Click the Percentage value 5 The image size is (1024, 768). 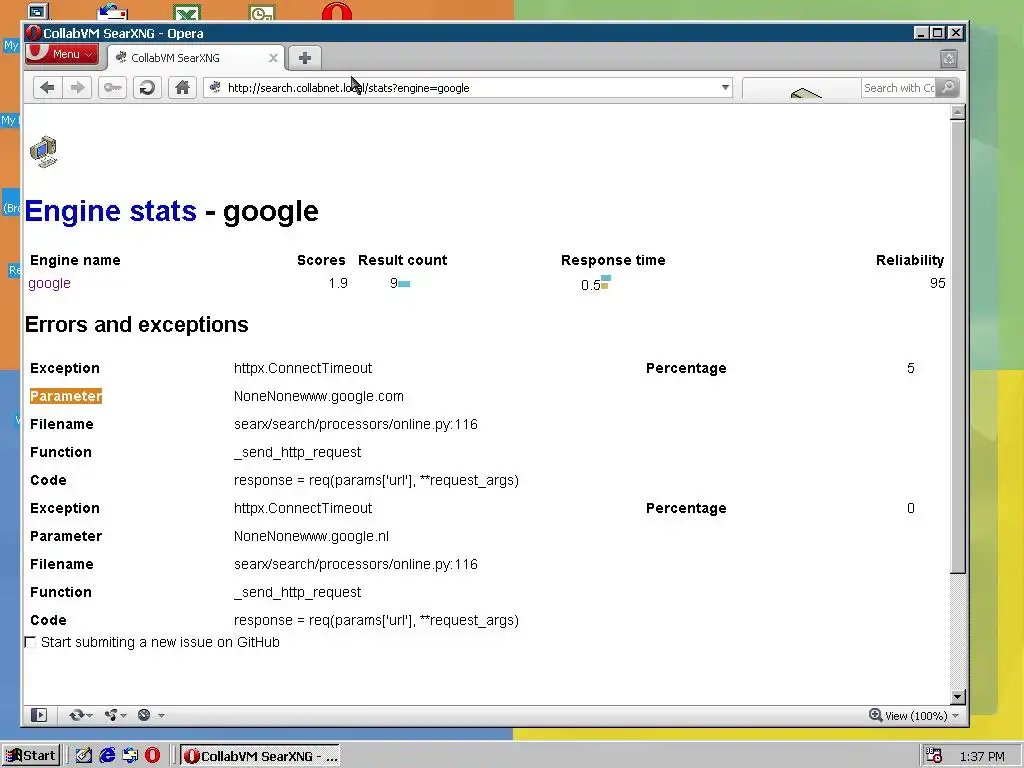pyautogui.click(x=910, y=368)
